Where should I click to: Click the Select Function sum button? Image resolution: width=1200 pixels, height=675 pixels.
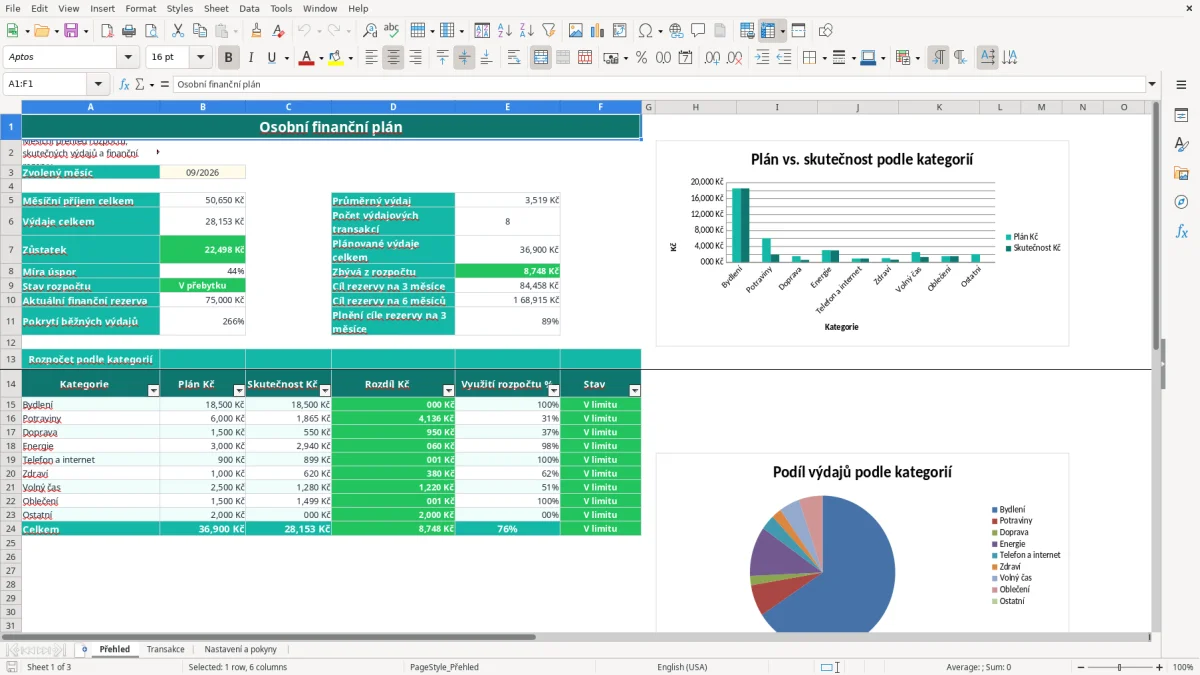click(139, 84)
